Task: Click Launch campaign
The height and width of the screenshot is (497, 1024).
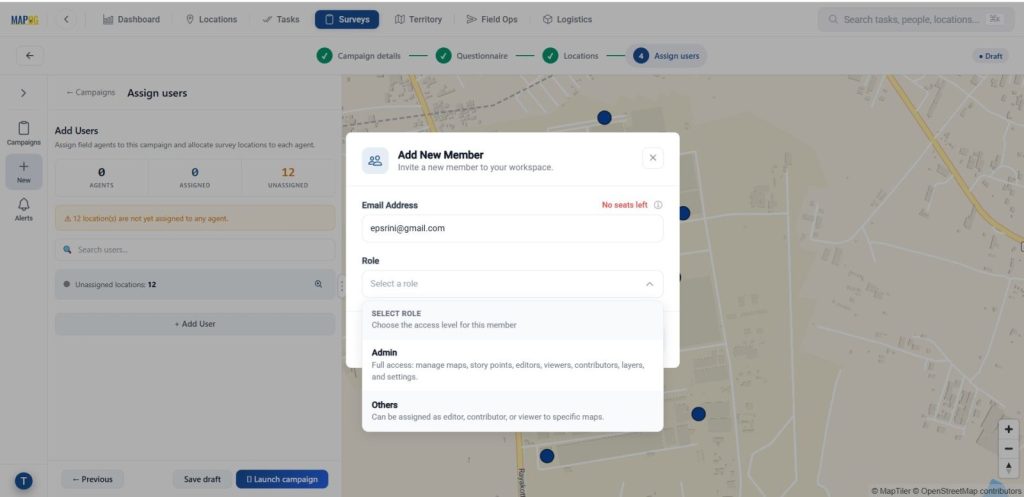Action: coord(282,479)
